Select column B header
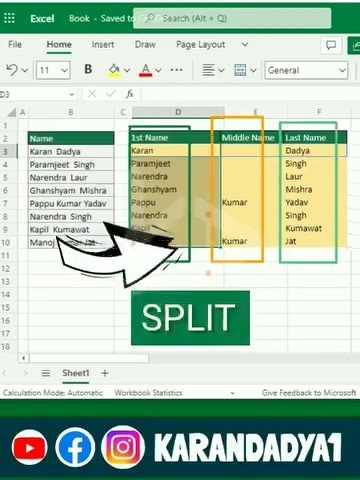 click(x=71, y=112)
